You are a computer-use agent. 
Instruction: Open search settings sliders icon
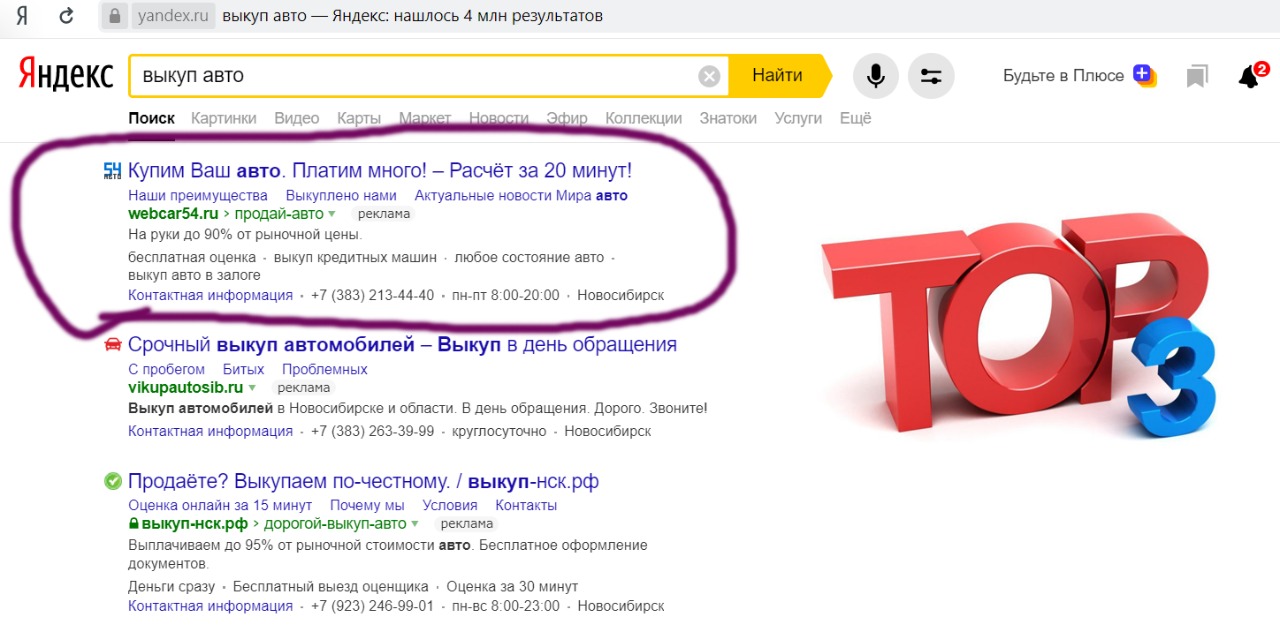(x=931, y=76)
